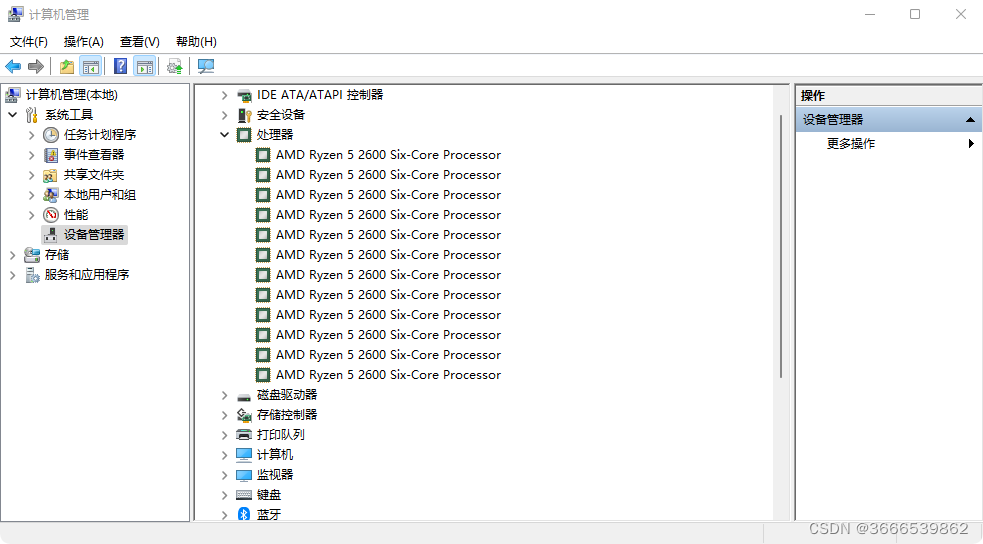Click the 本地用户和组 icon
The height and width of the screenshot is (544, 983).
pyautogui.click(x=51, y=195)
